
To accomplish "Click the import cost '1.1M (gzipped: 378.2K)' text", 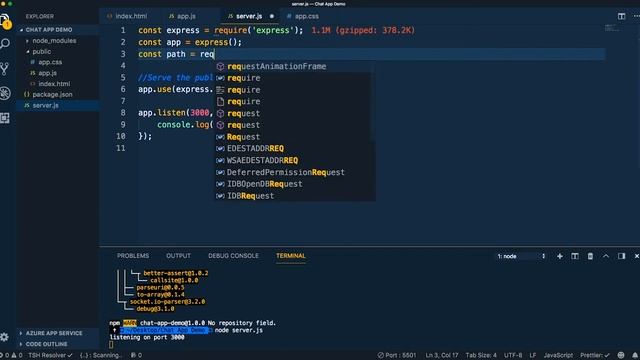I will pyautogui.click(x=363, y=30).
